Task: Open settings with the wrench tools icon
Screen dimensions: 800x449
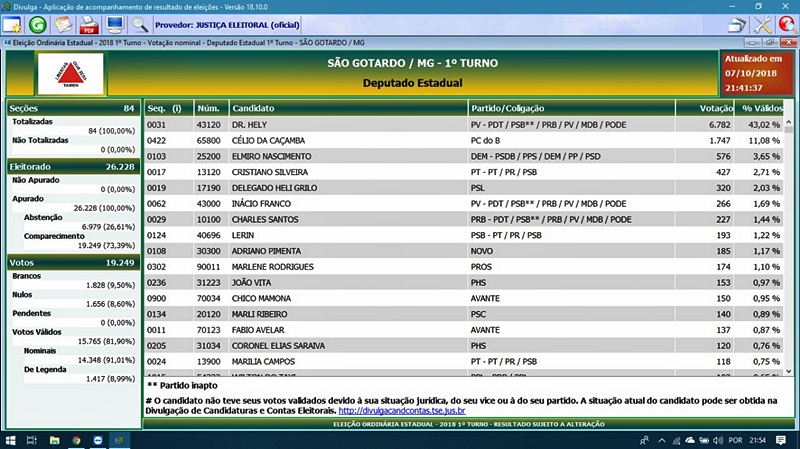Action: click(762, 25)
